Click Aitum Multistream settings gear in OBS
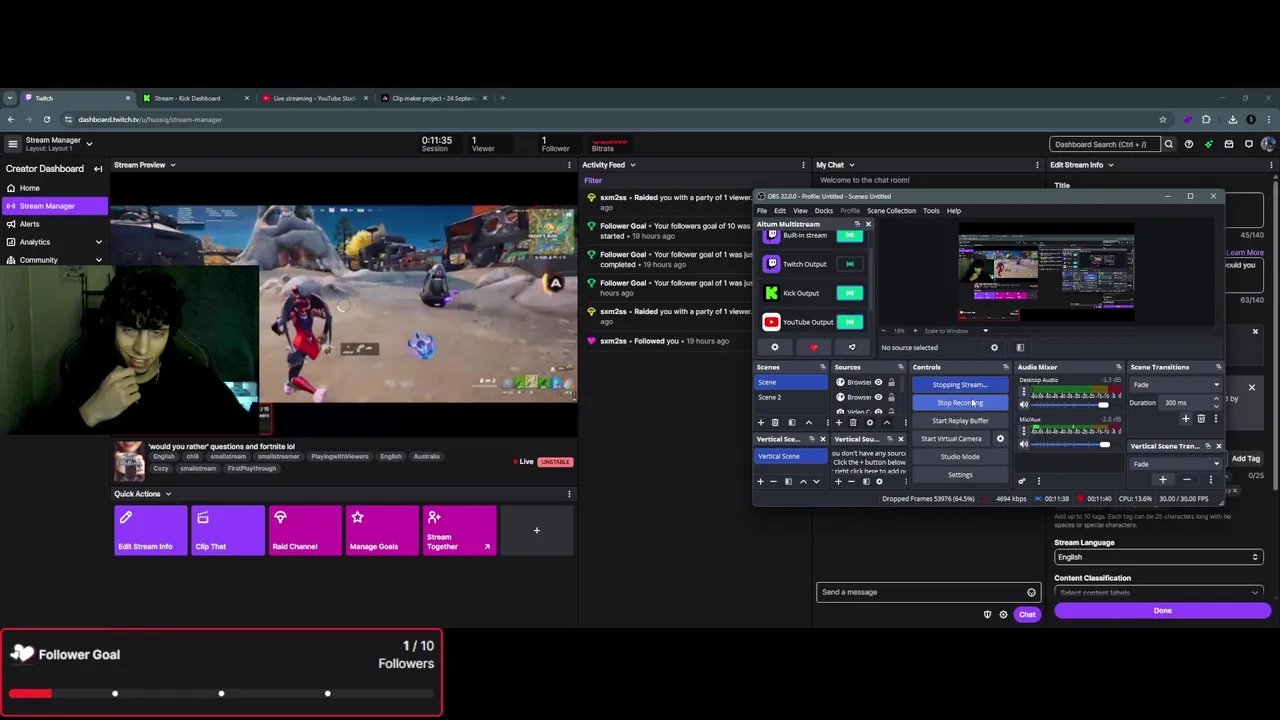Image resolution: width=1280 pixels, height=720 pixels. (774, 347)
